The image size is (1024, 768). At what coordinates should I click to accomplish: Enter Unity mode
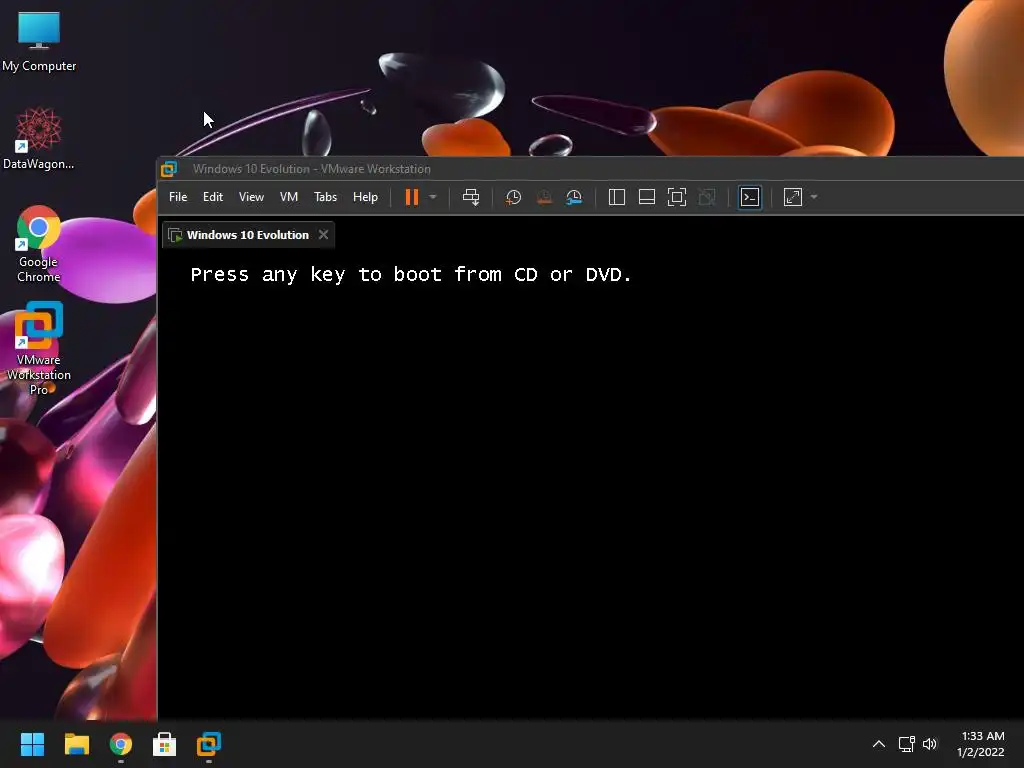pyautogui.click(x=707, y=197)
